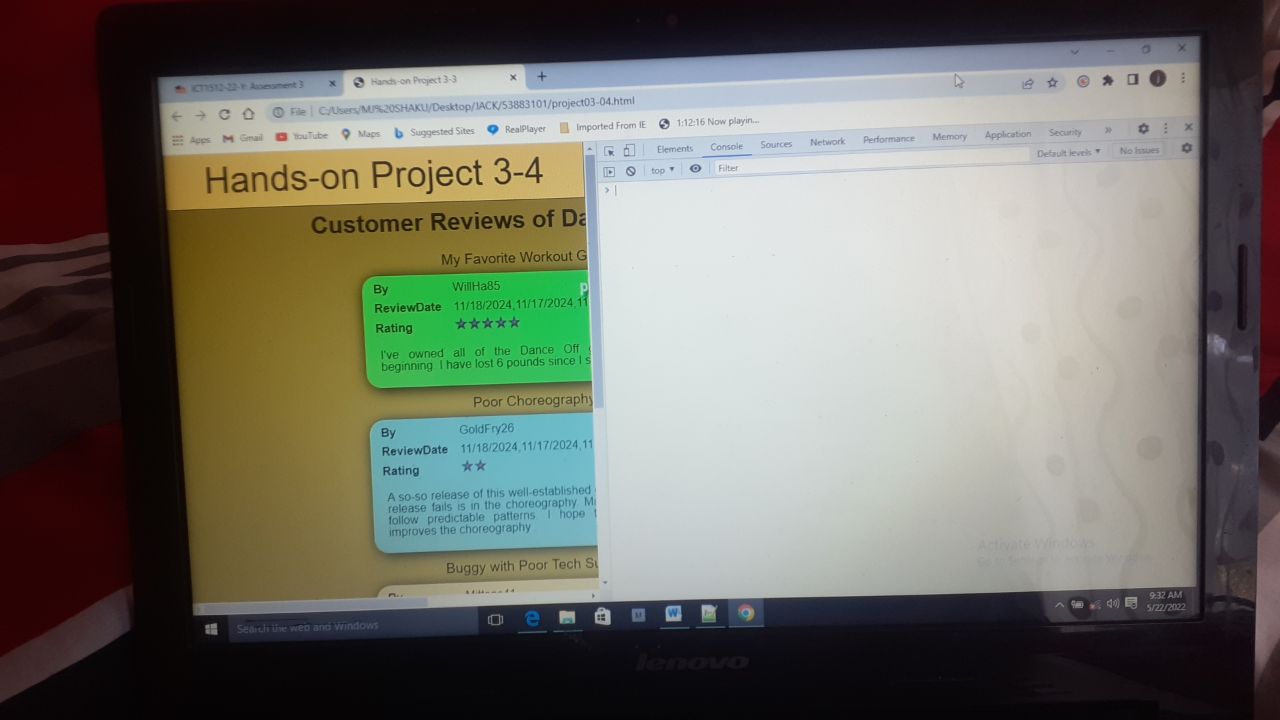Viewport: 1280px width, 720px height.
Task: Click the clear console icon
Action: coord(631,170)
